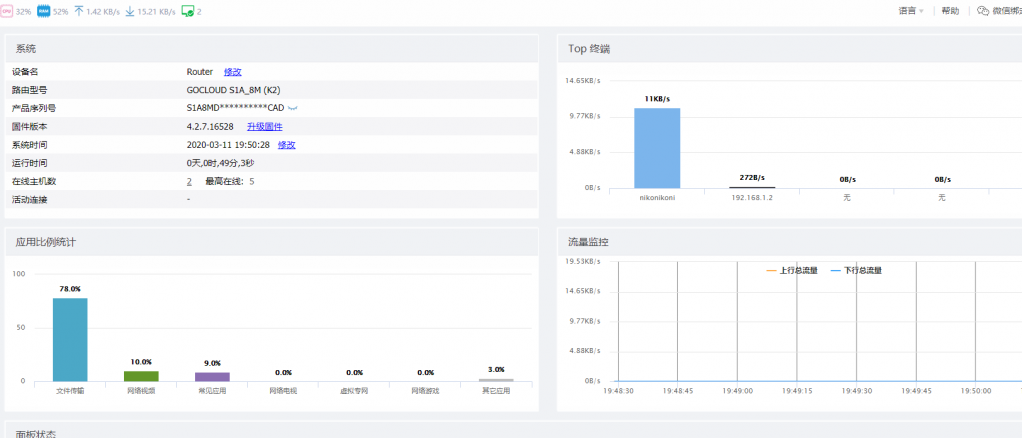Open online hosts count link showing 2
Screen dimensions: 1022x438
189,181
